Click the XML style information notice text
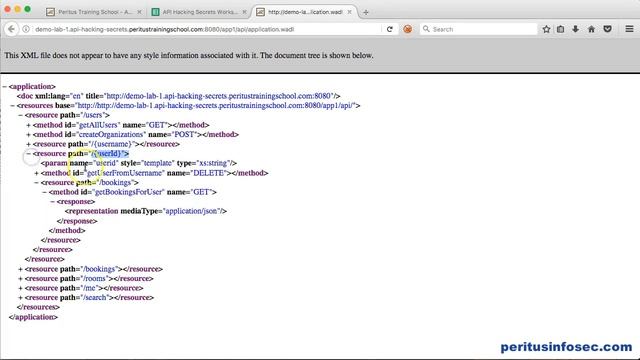 pyautogui.click(x=189, y=55)
